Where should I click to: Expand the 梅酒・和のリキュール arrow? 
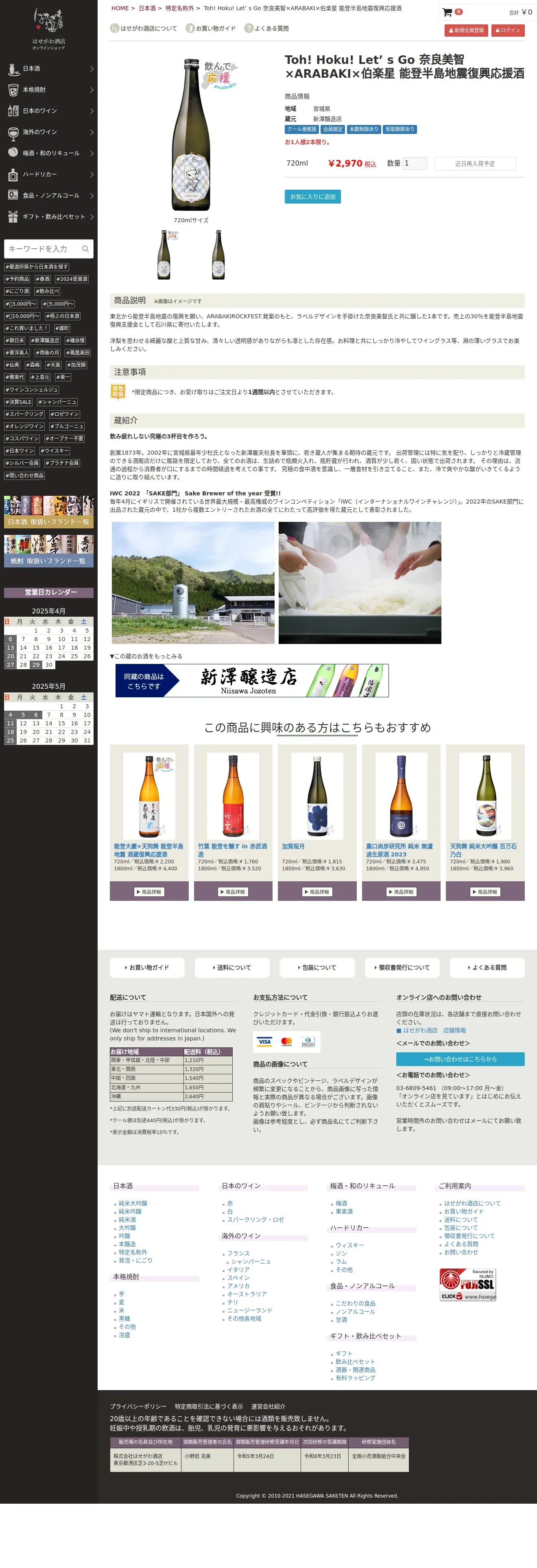[92, 153]
